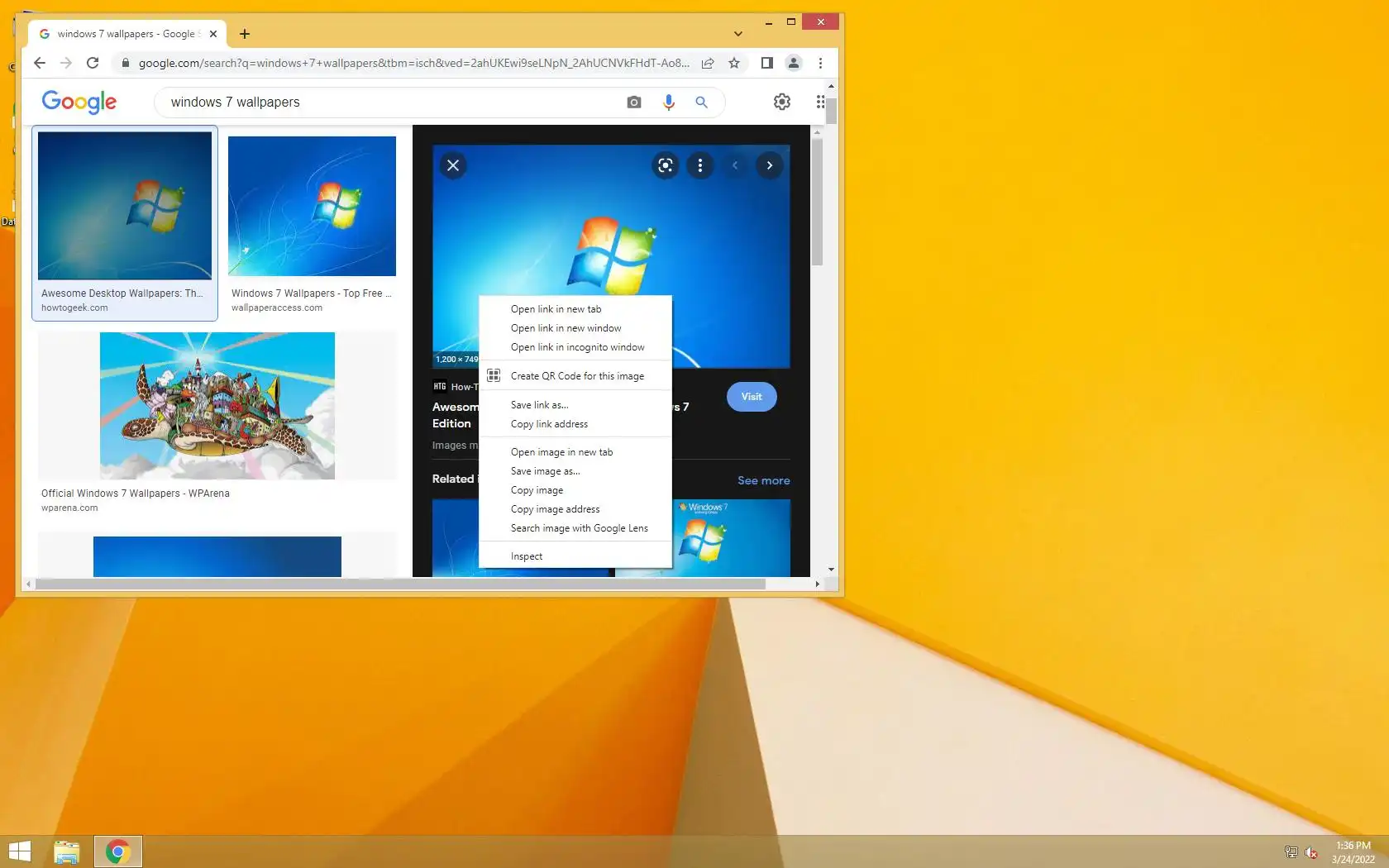Viewport: 1389px width, 868px height.
Task: Choose Open link in new tab
Action: [575, 309]
